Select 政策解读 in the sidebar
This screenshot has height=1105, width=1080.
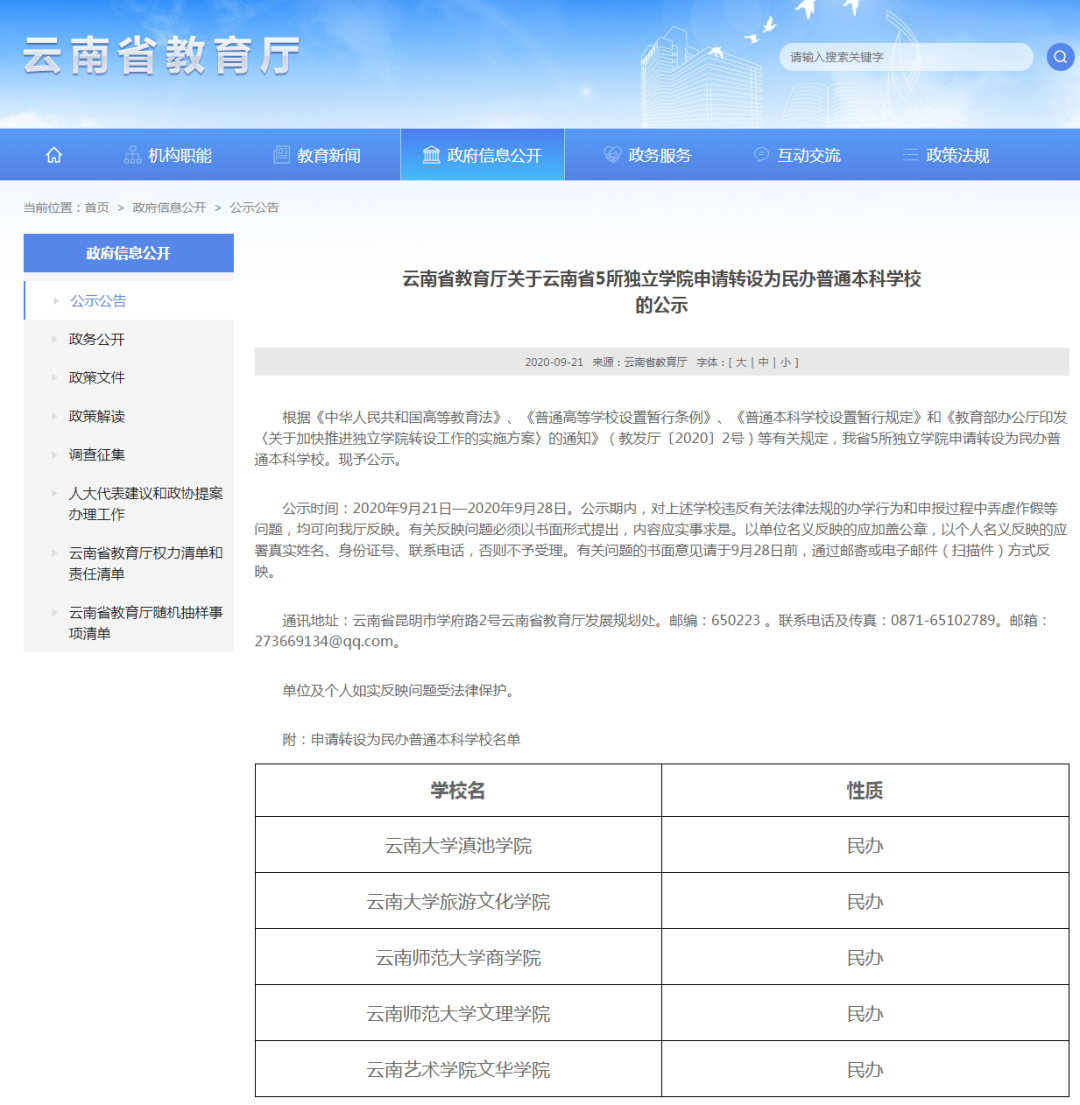click(x=97, y=416)
